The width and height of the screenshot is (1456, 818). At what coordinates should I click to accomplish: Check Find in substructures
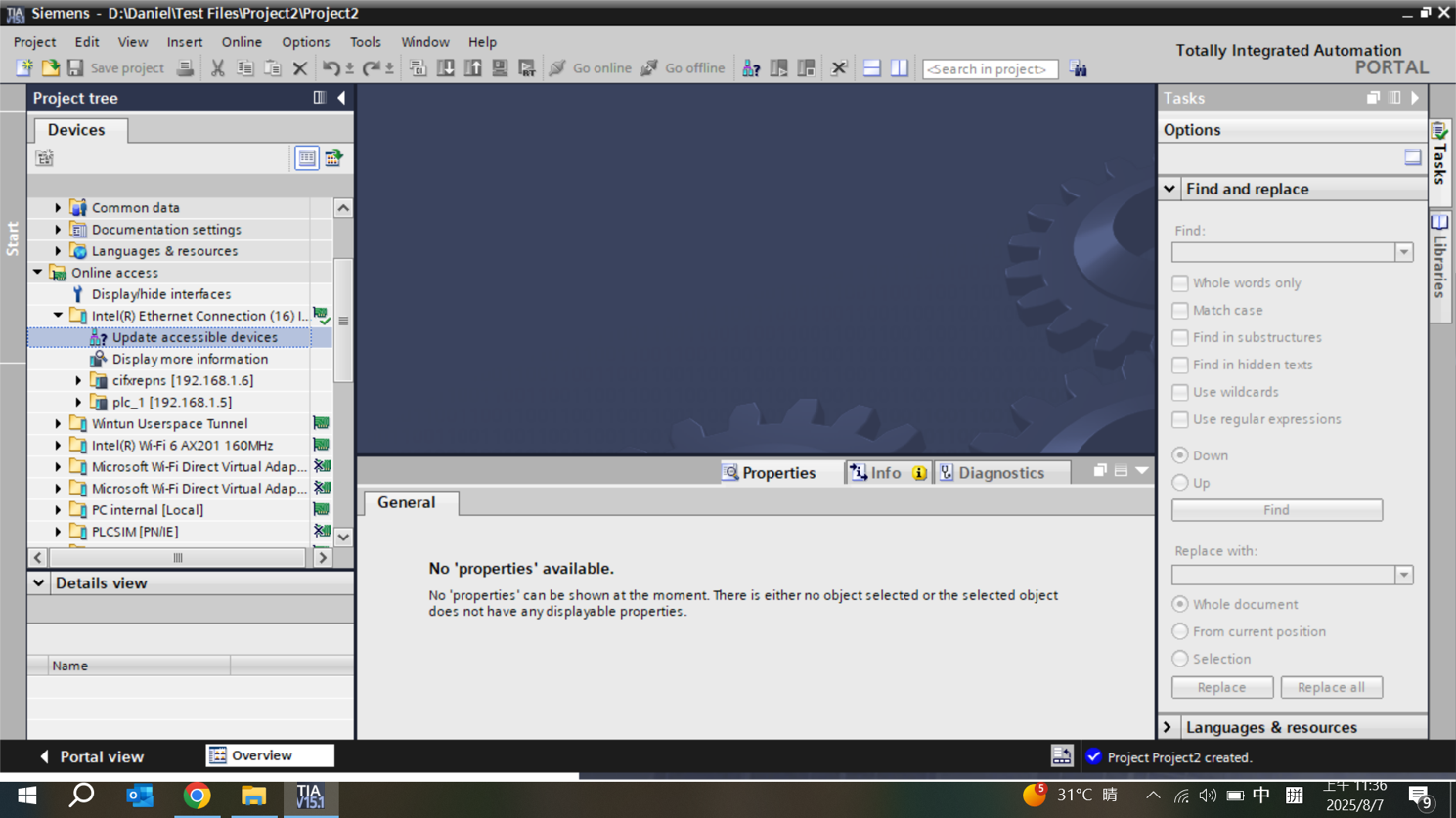pyautogui.click(x=1180, y=337)
